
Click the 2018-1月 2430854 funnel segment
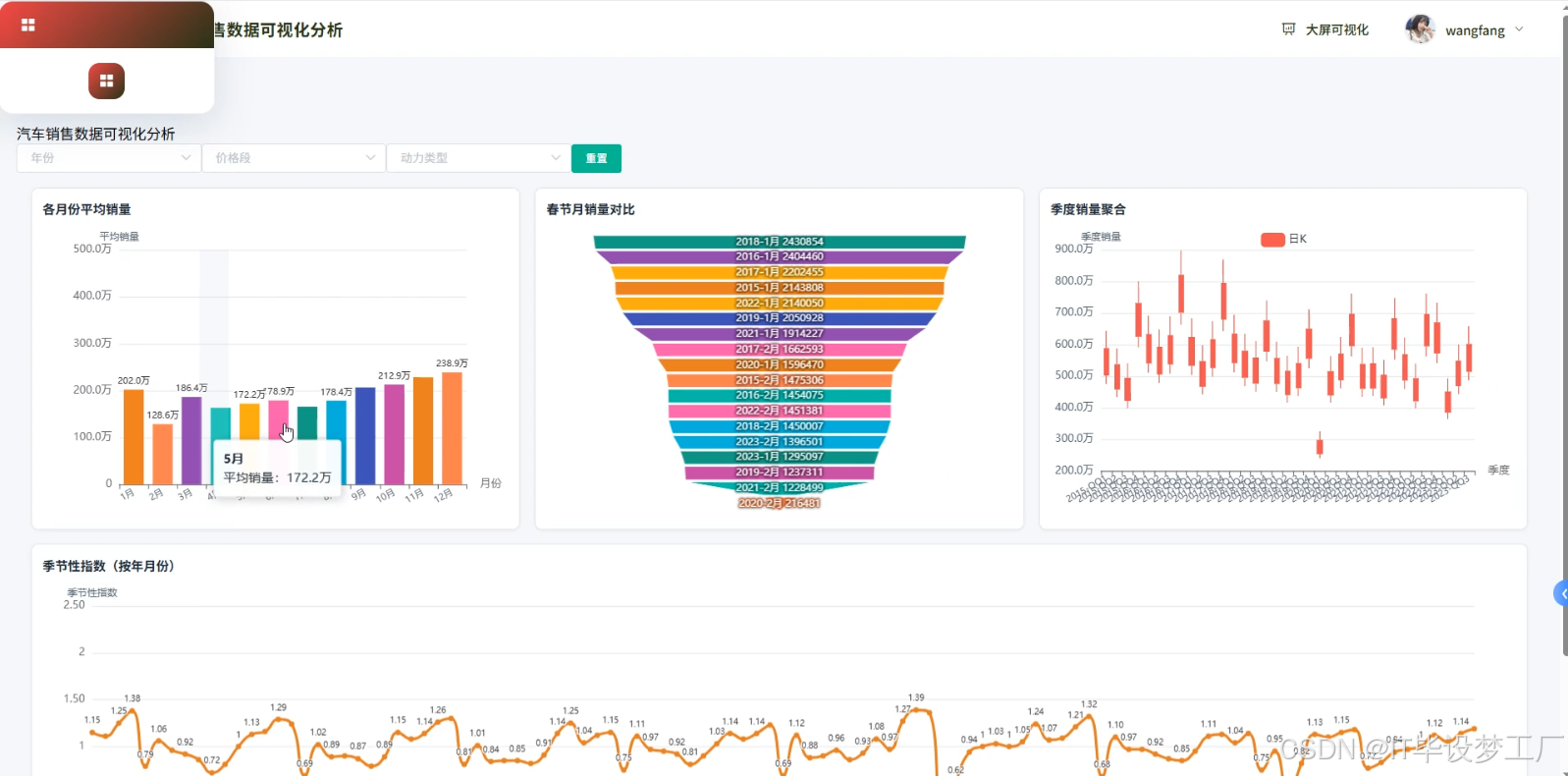780,242
